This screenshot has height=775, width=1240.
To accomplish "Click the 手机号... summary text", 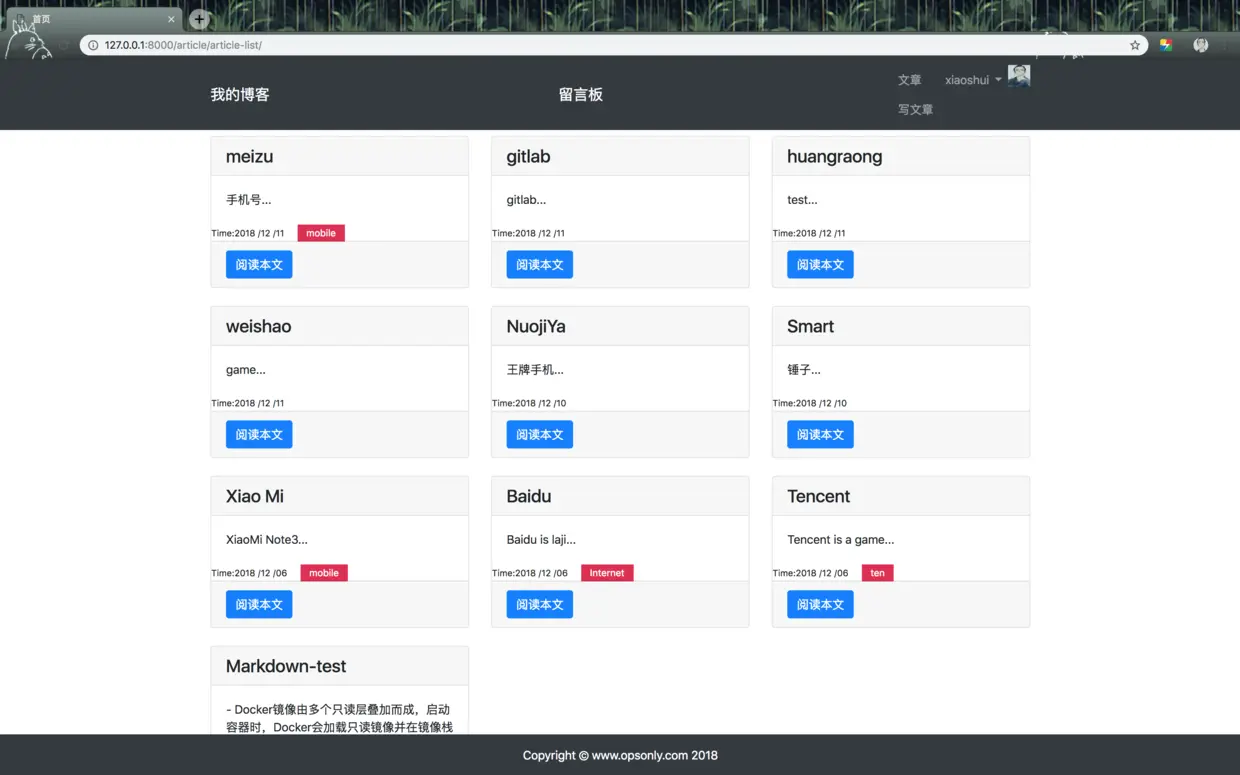I will click(248, 200).
